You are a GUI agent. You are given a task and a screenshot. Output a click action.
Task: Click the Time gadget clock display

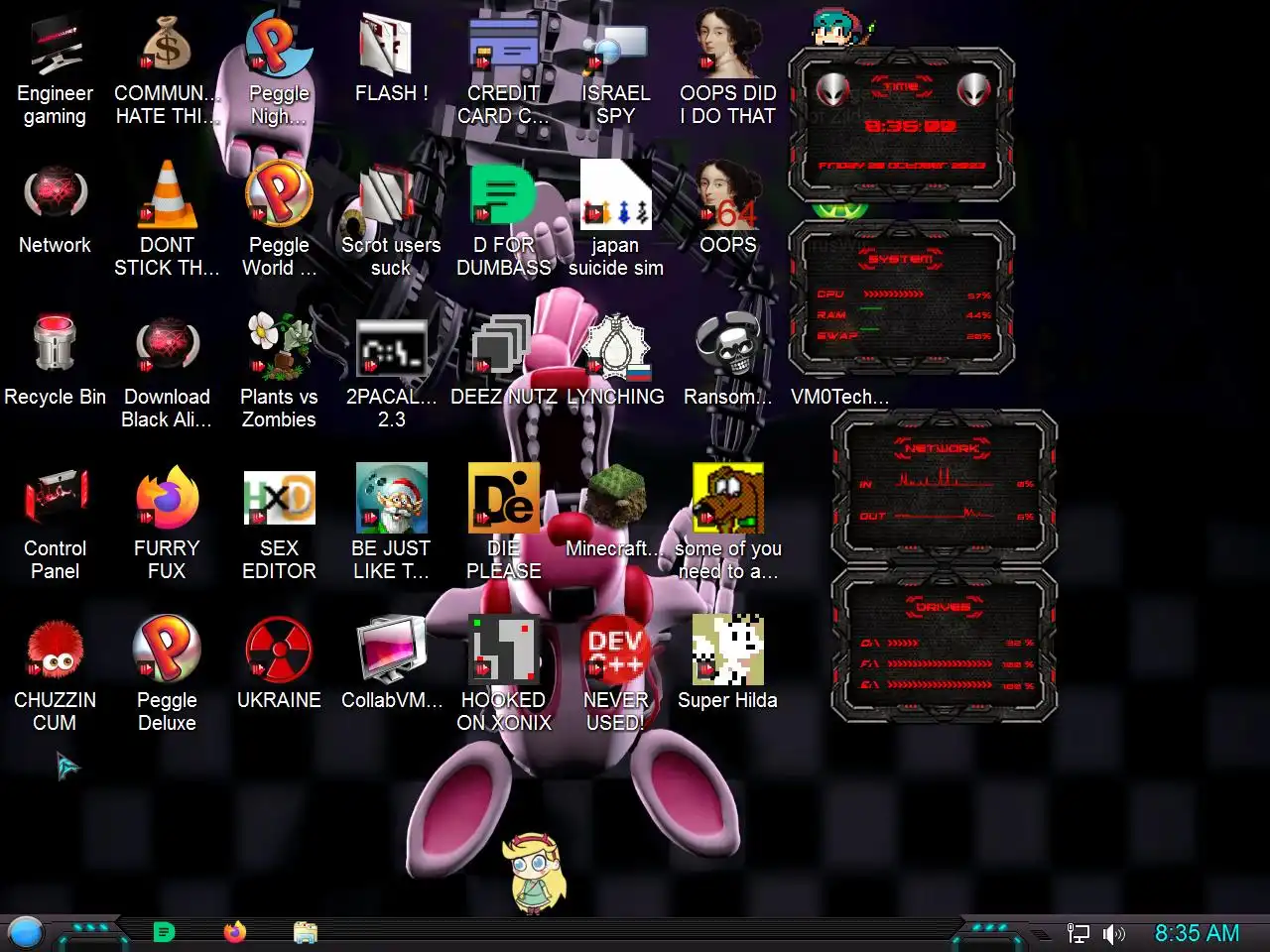(910, 126)
